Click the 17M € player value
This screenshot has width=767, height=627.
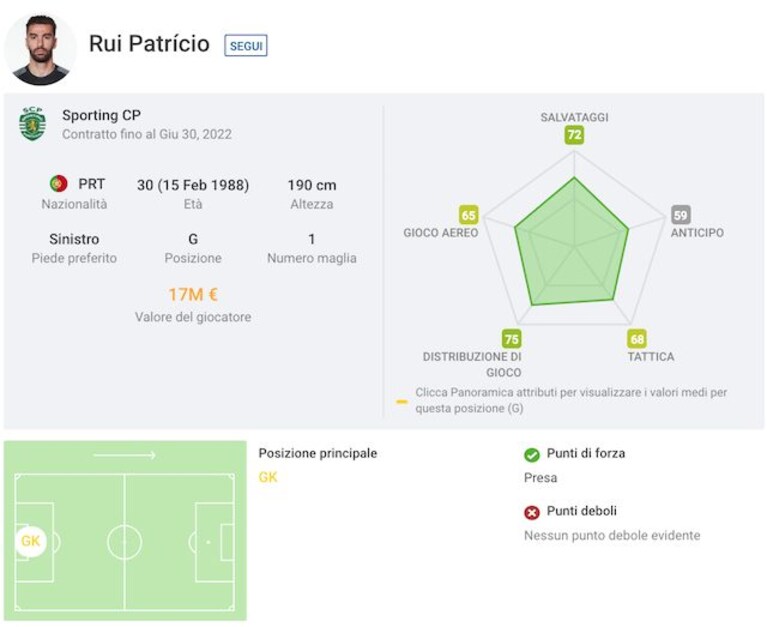(x=193, y=294)
